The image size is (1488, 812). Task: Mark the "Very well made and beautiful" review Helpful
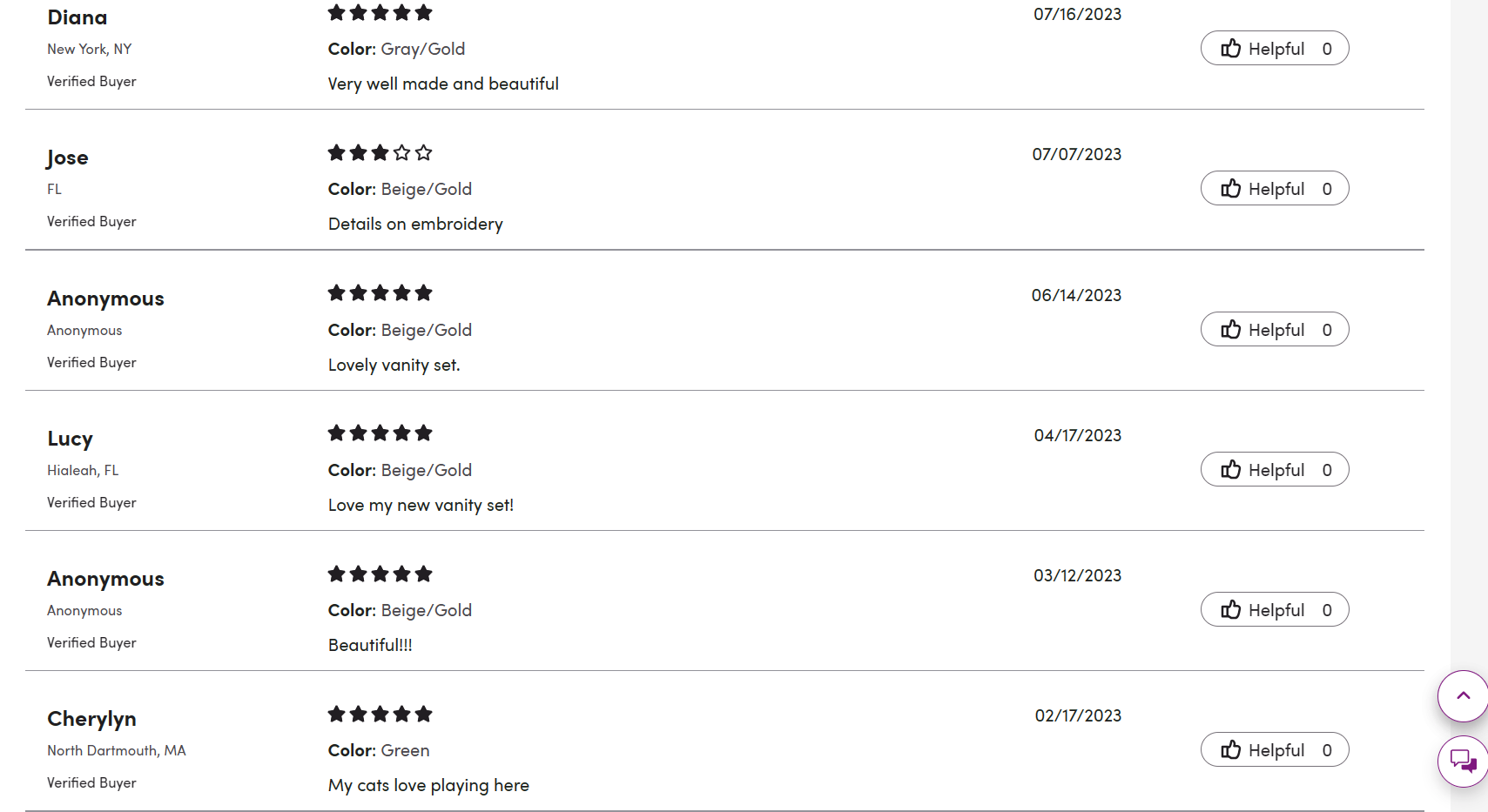pos(1275,49)
